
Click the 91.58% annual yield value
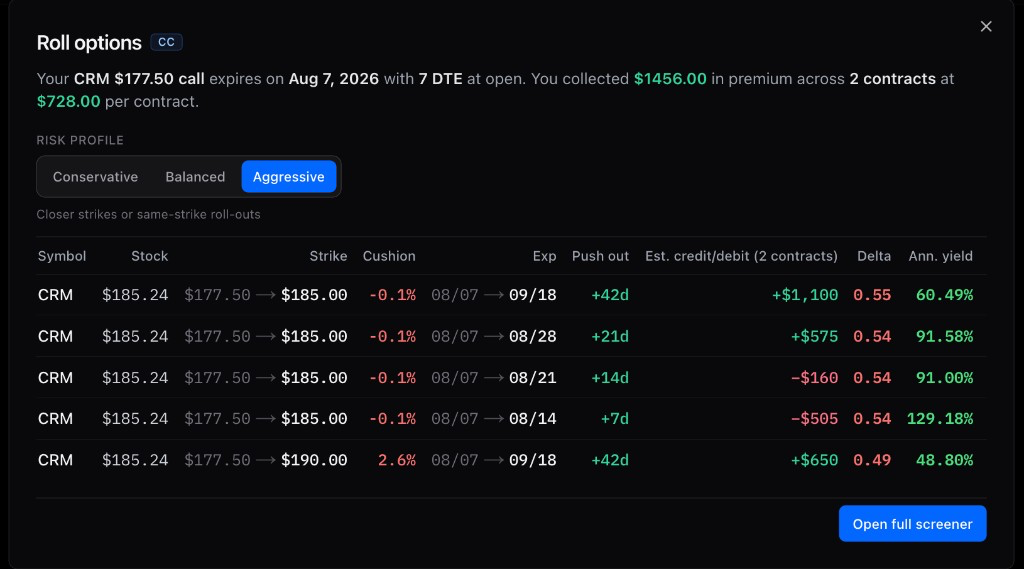pos(944,336)
